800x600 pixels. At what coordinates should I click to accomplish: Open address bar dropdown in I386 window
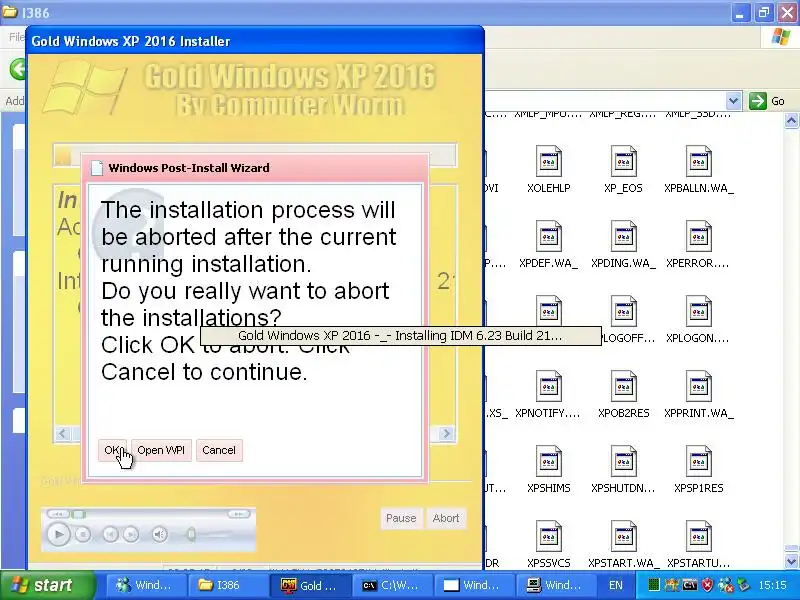733,101
